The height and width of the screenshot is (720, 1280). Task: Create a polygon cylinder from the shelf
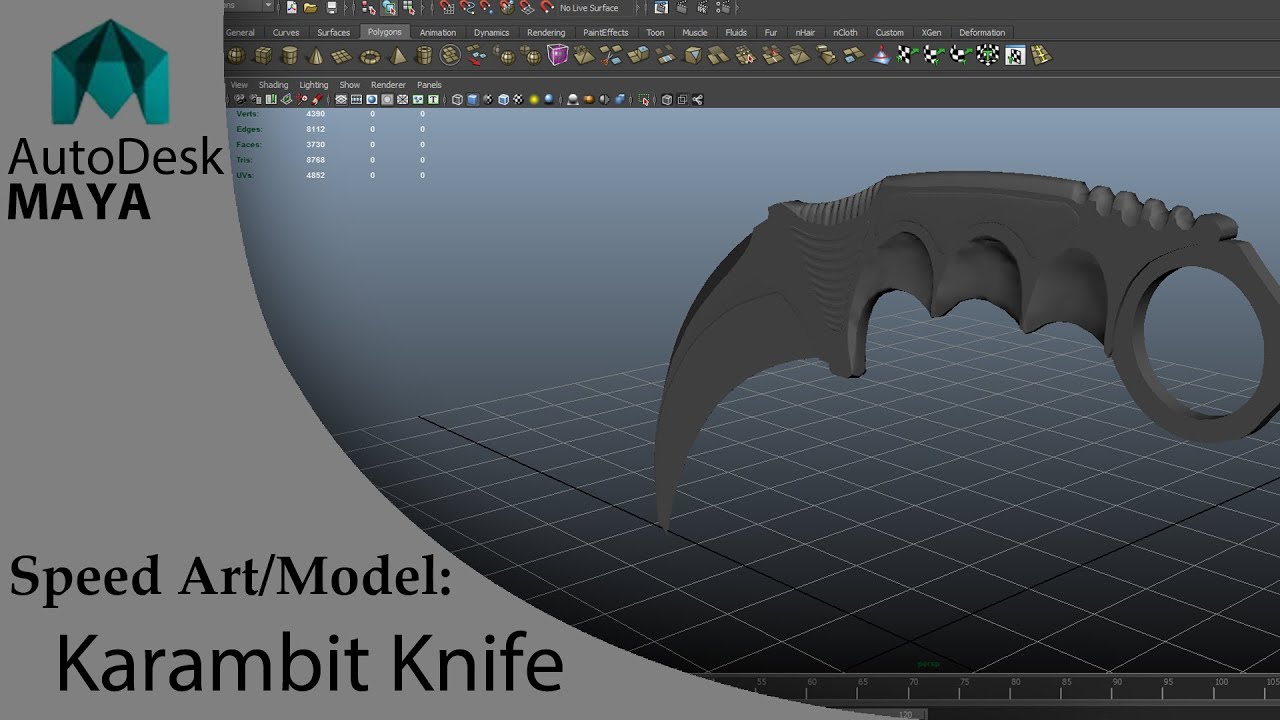(290, 55)
